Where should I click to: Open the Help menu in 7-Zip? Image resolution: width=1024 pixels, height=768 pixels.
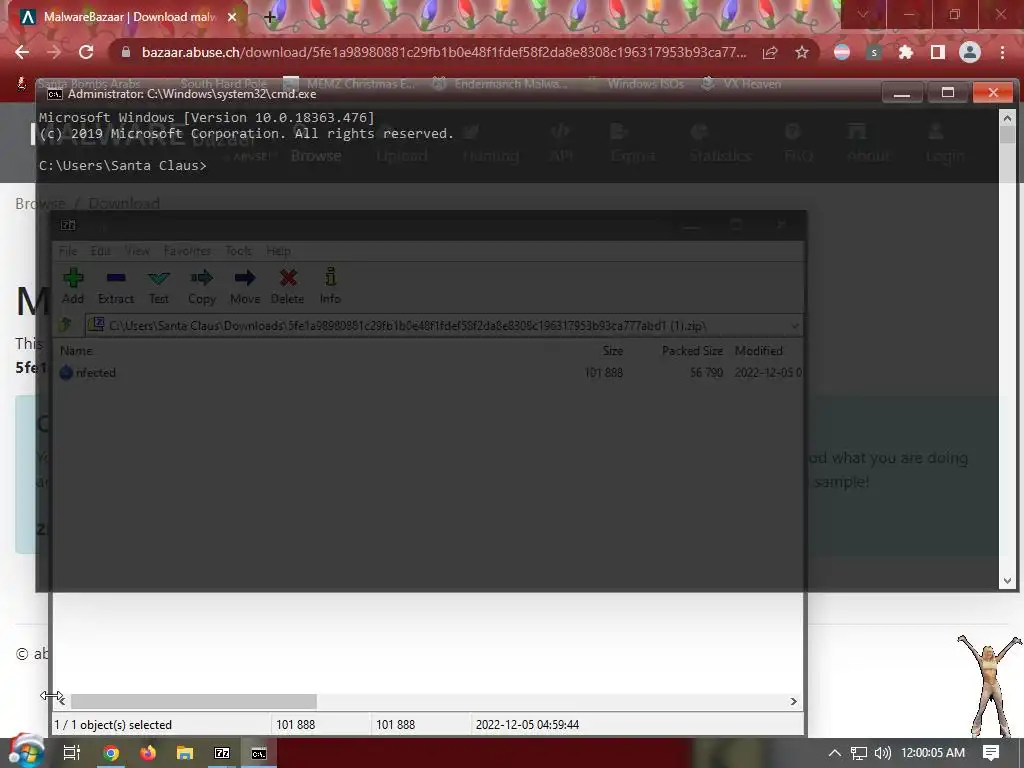[x=278, y=251]
